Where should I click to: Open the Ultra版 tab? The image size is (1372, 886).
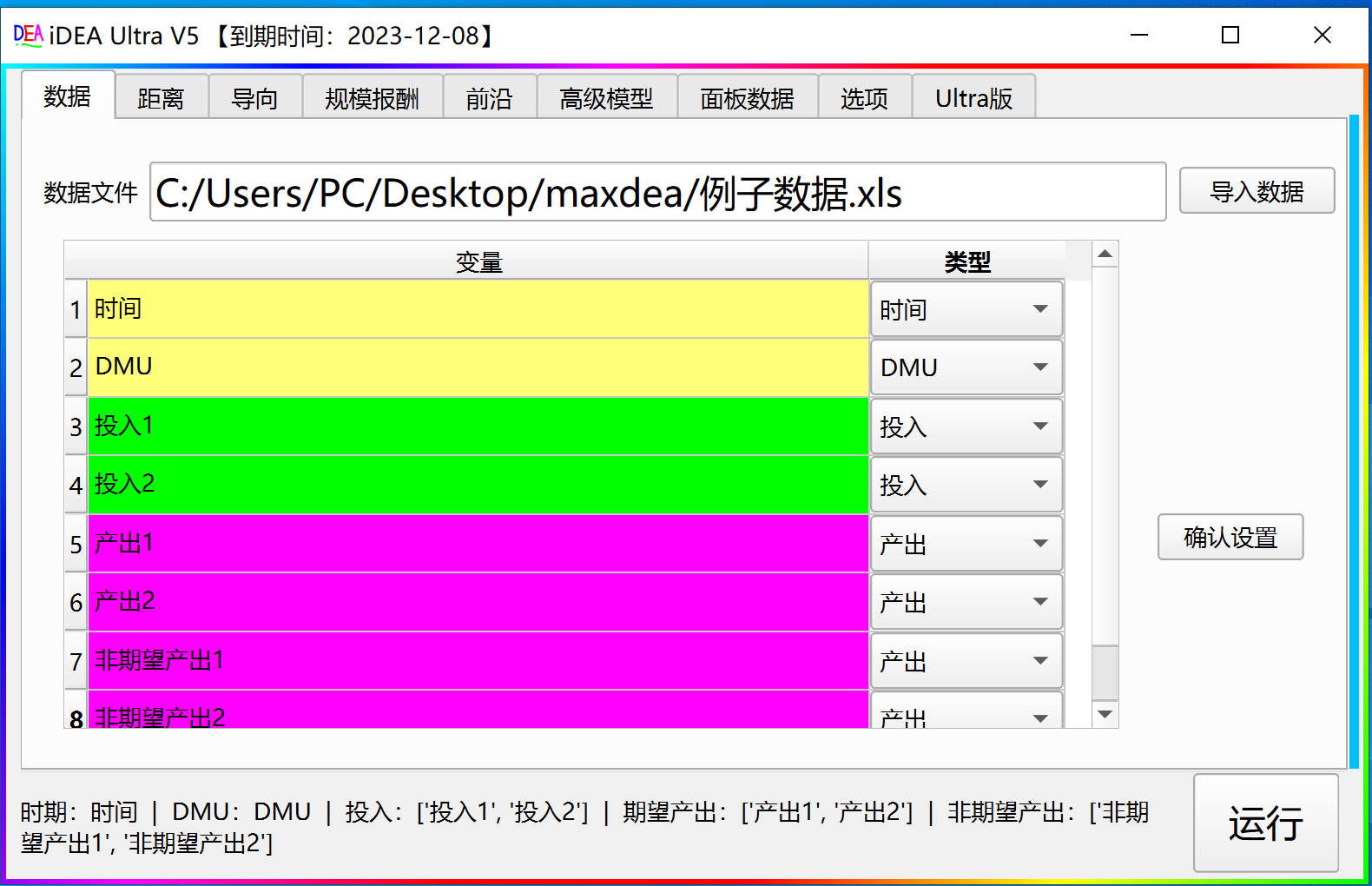[x=973, y=98]
